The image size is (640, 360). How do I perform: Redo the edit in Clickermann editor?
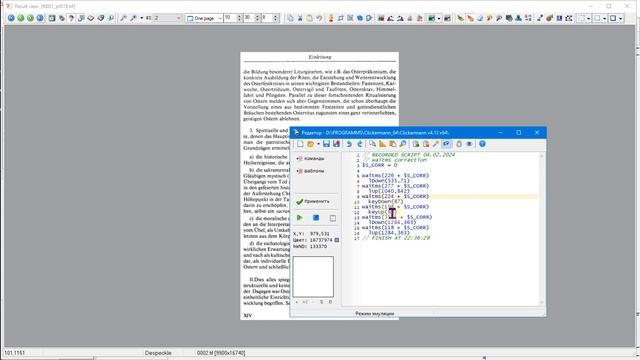(x=360, y=144)
